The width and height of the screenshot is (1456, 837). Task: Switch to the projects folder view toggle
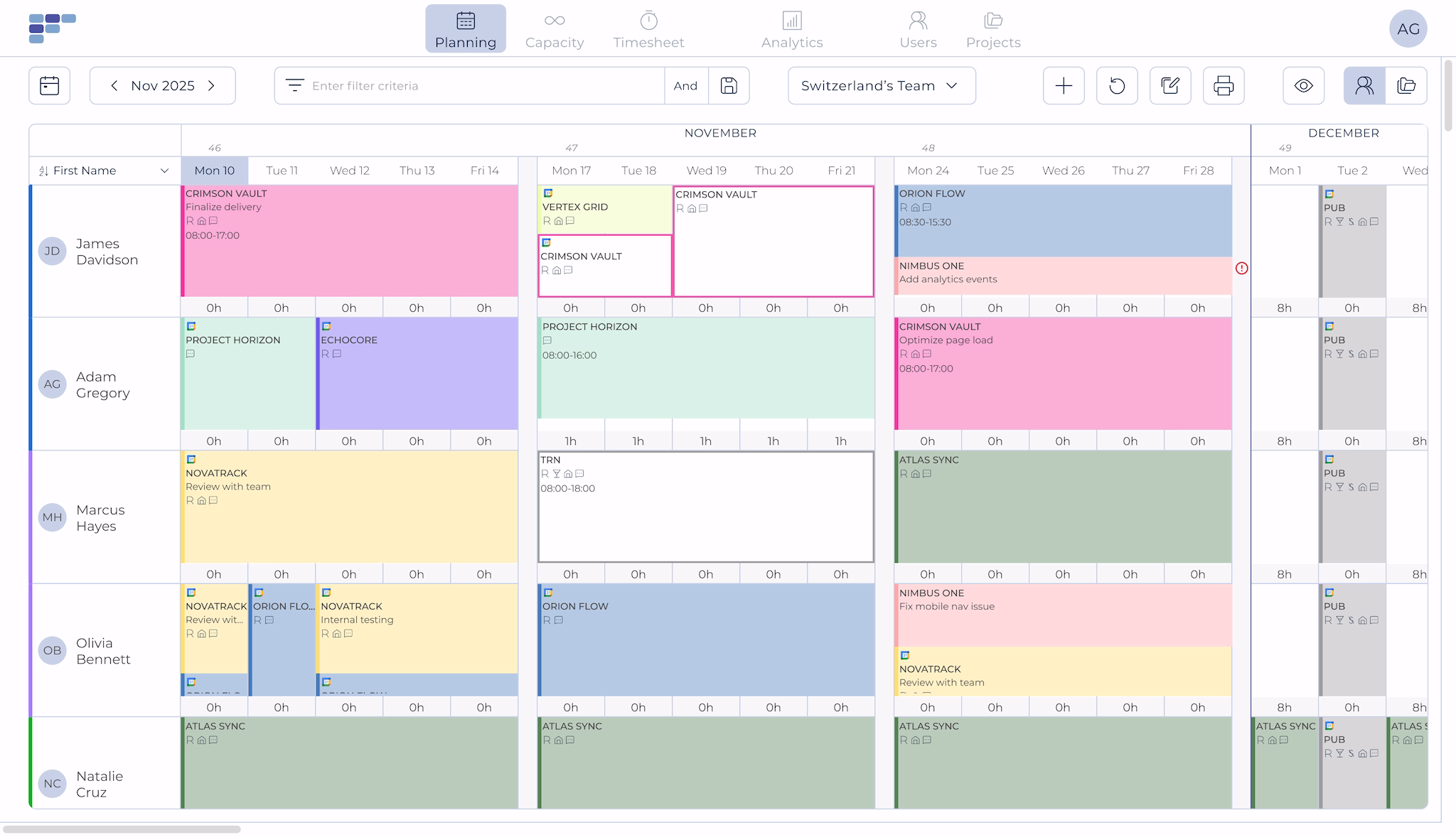(1406, 86)
